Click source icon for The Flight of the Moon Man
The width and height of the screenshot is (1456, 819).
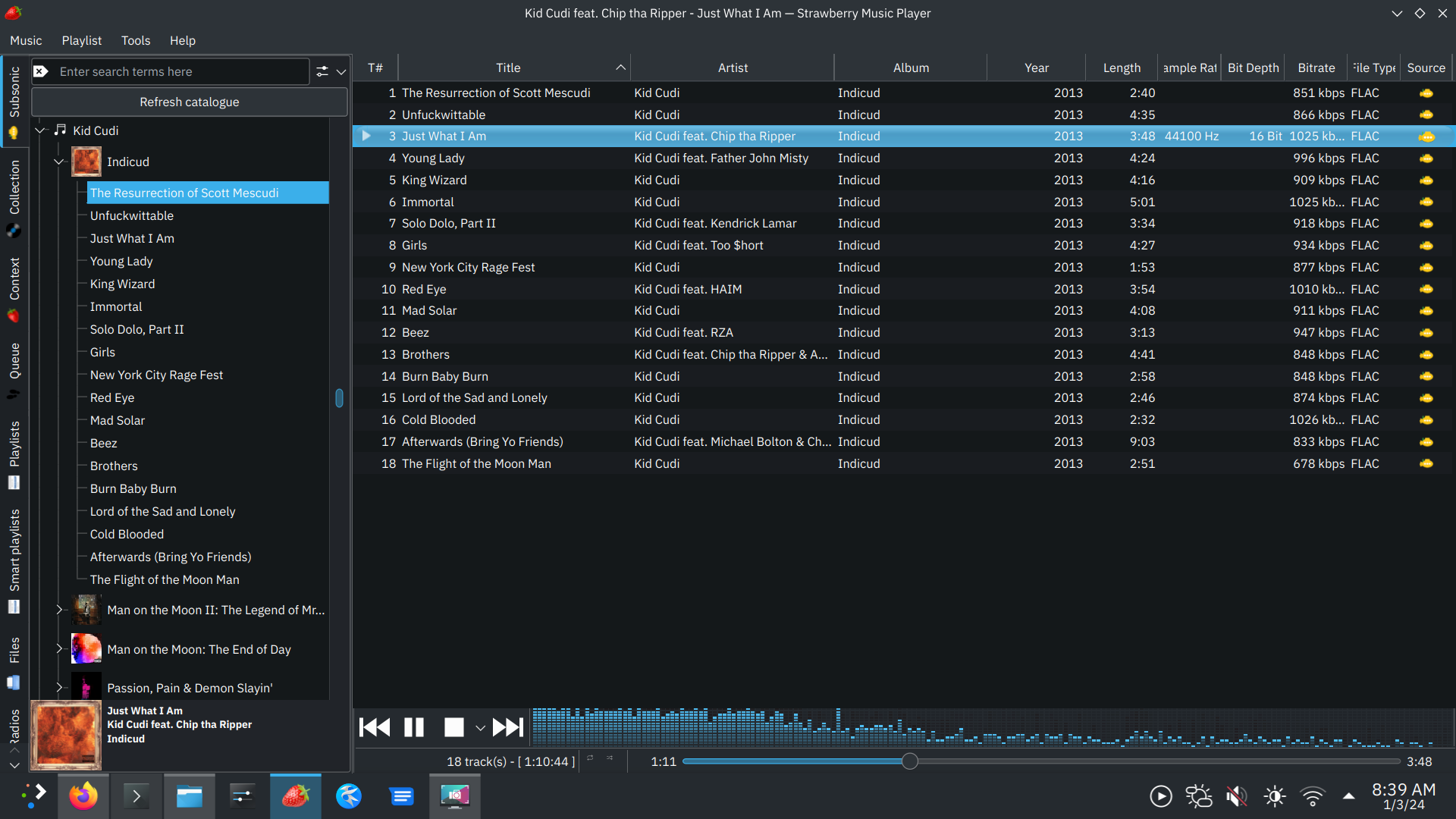coord(1426,464)
